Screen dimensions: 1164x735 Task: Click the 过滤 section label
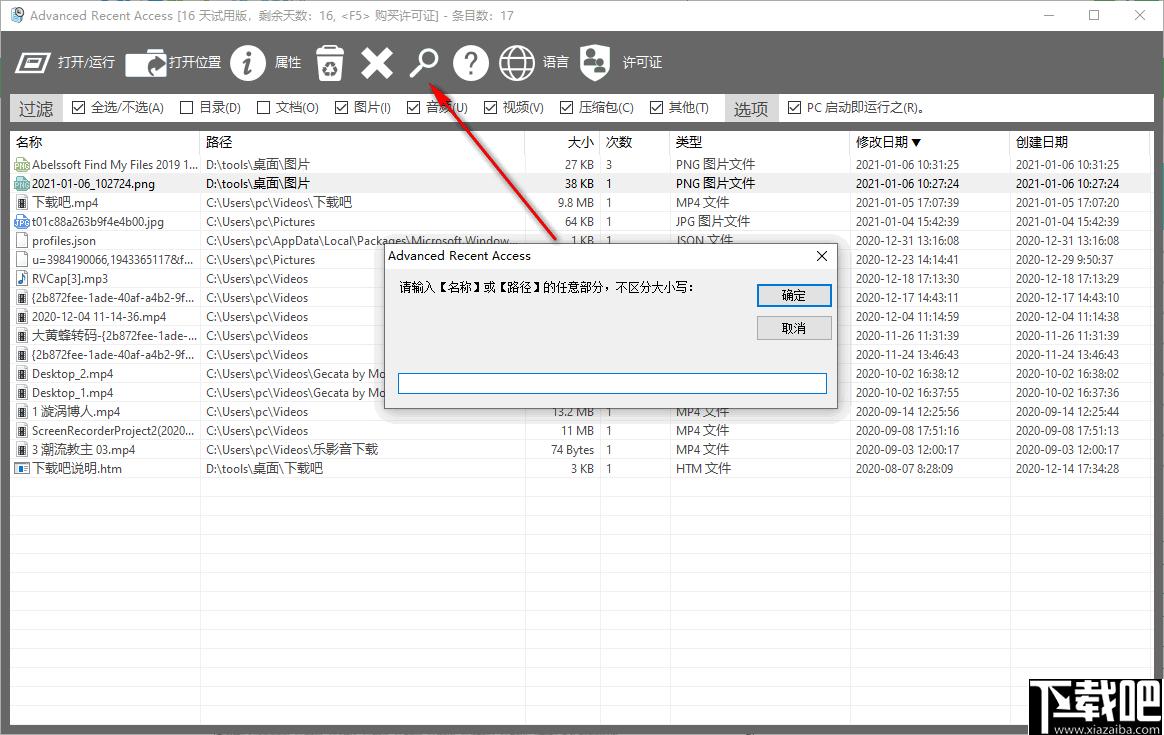click(36, 109)
